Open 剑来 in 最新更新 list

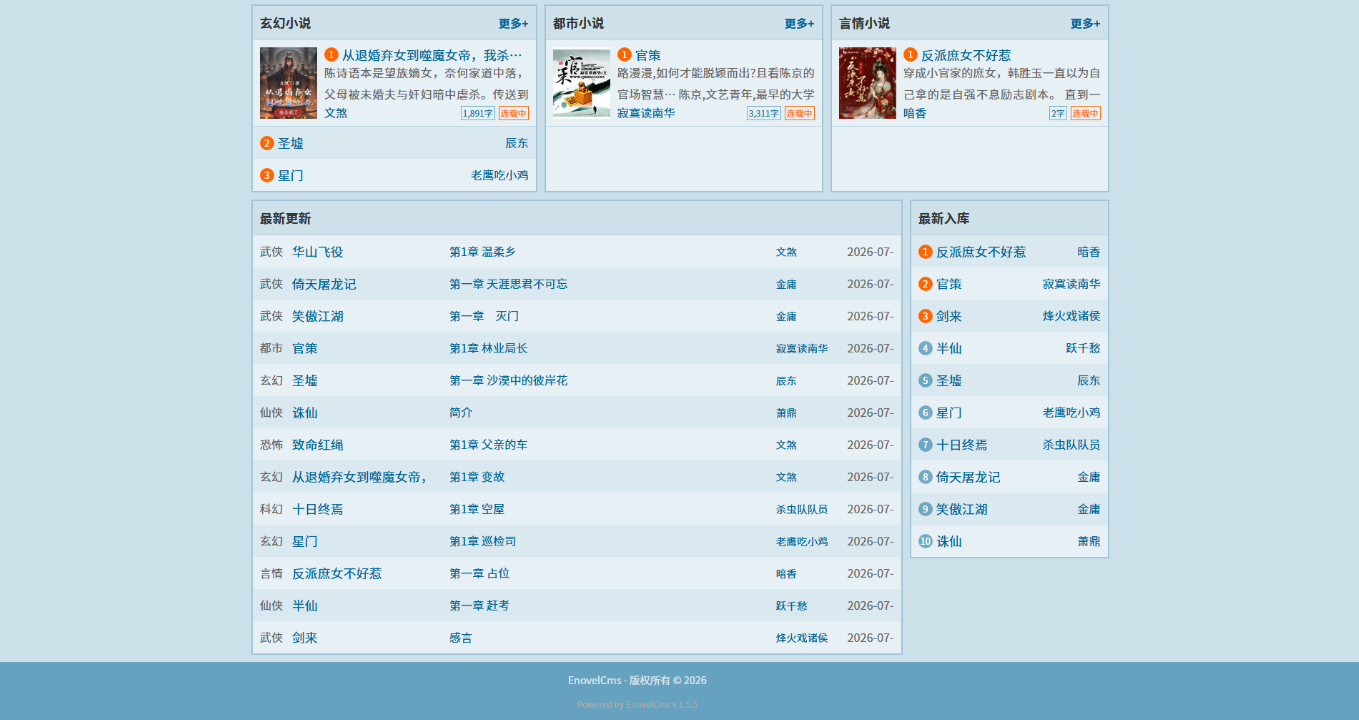click(305, 637)
